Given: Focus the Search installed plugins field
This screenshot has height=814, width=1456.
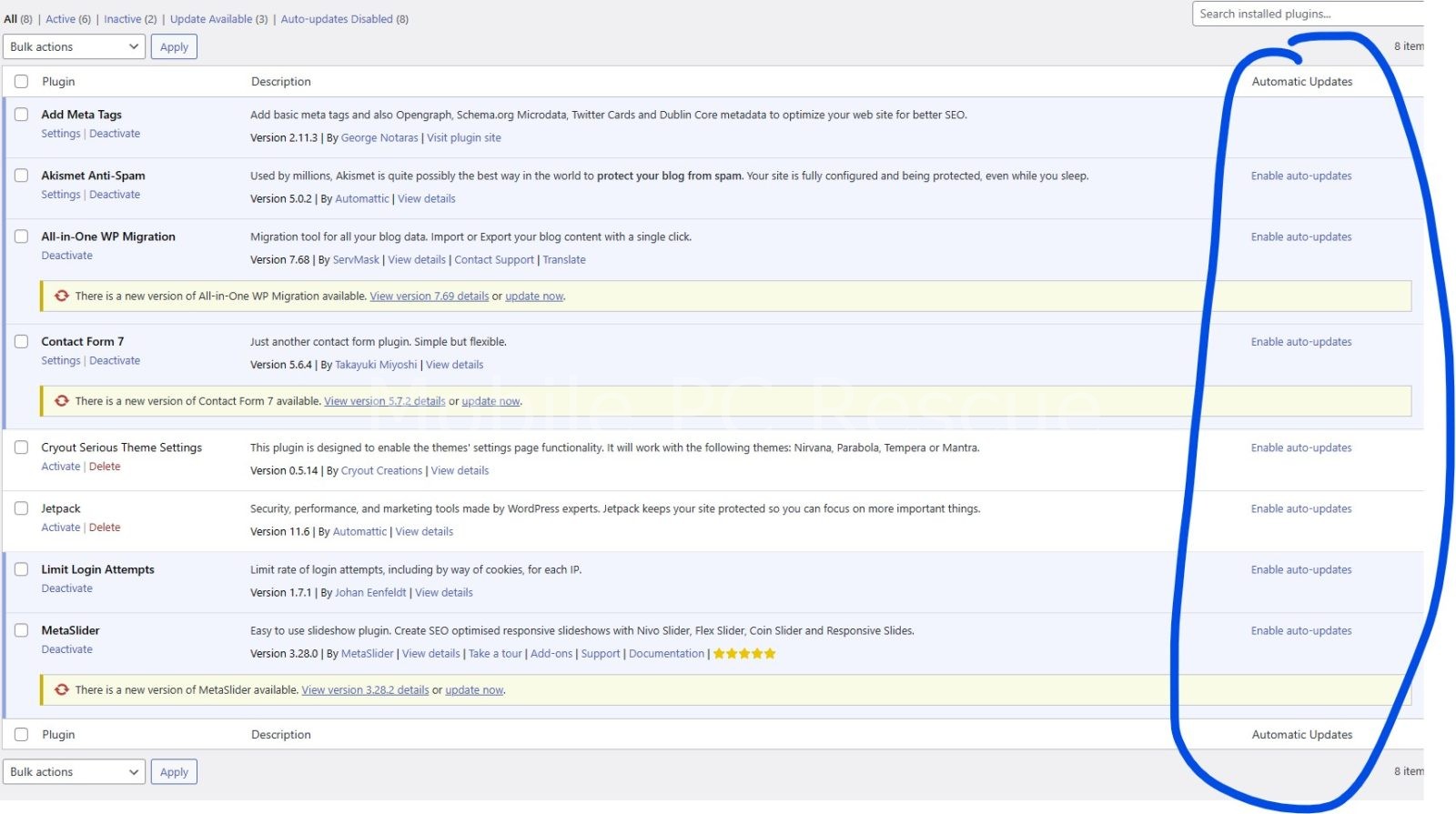Looking at the screenshot, I should coord(1307,14).
